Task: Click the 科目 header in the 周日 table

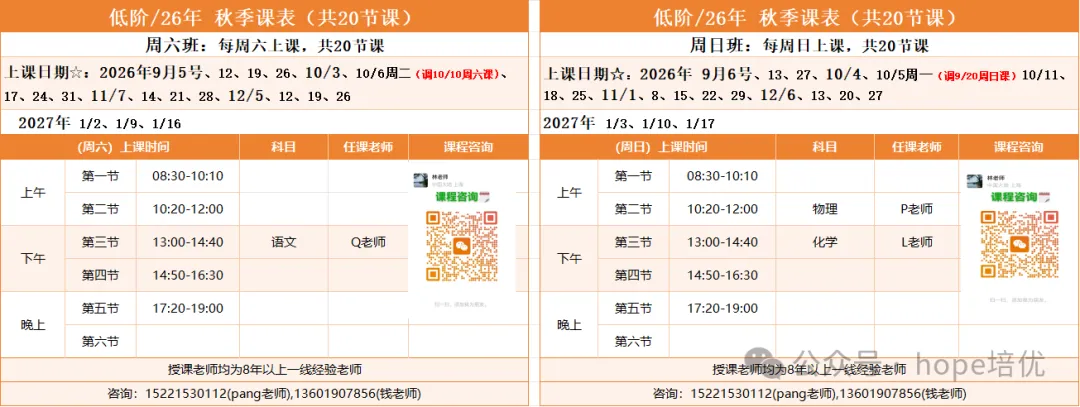Action: pyautogui.click(x=824, y=147)
